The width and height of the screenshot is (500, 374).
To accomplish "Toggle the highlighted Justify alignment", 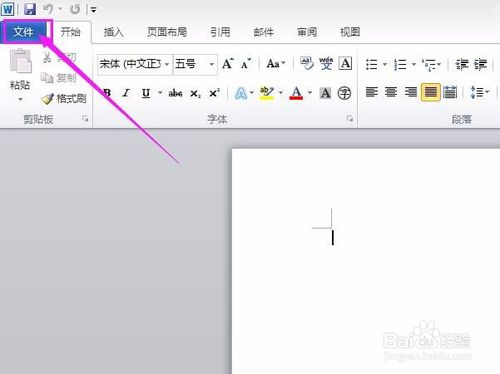I will 431,92.
